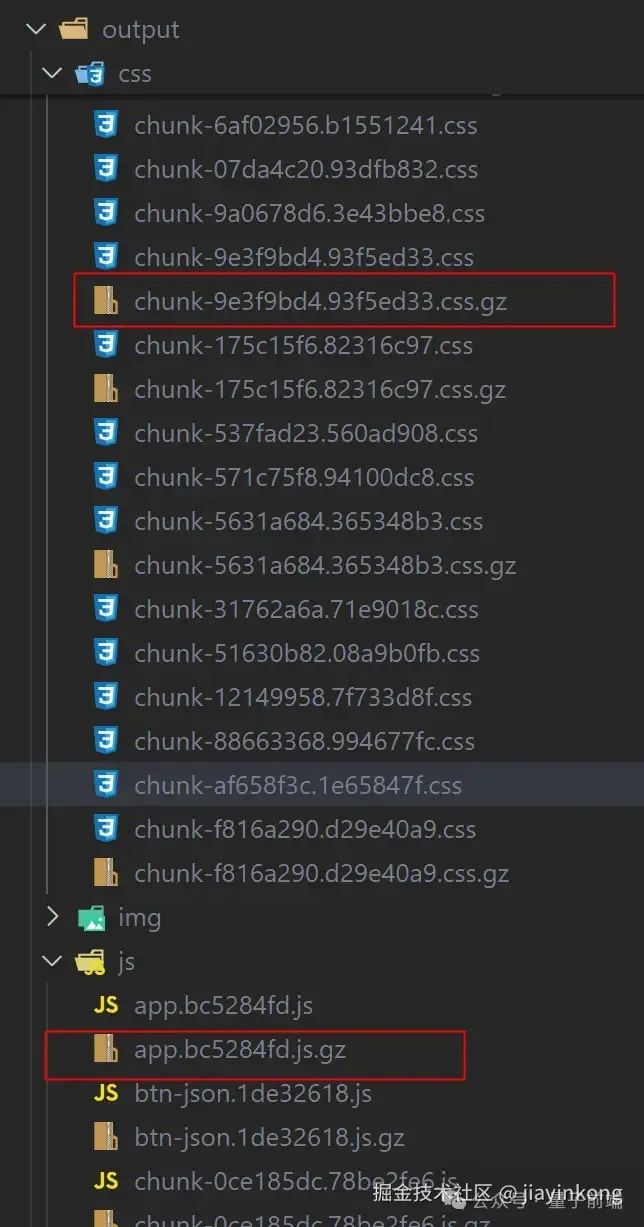Click JS icon of btn-json.1de32618.js
This screenshot has height=1227, width=644.
click(106, 1093)
